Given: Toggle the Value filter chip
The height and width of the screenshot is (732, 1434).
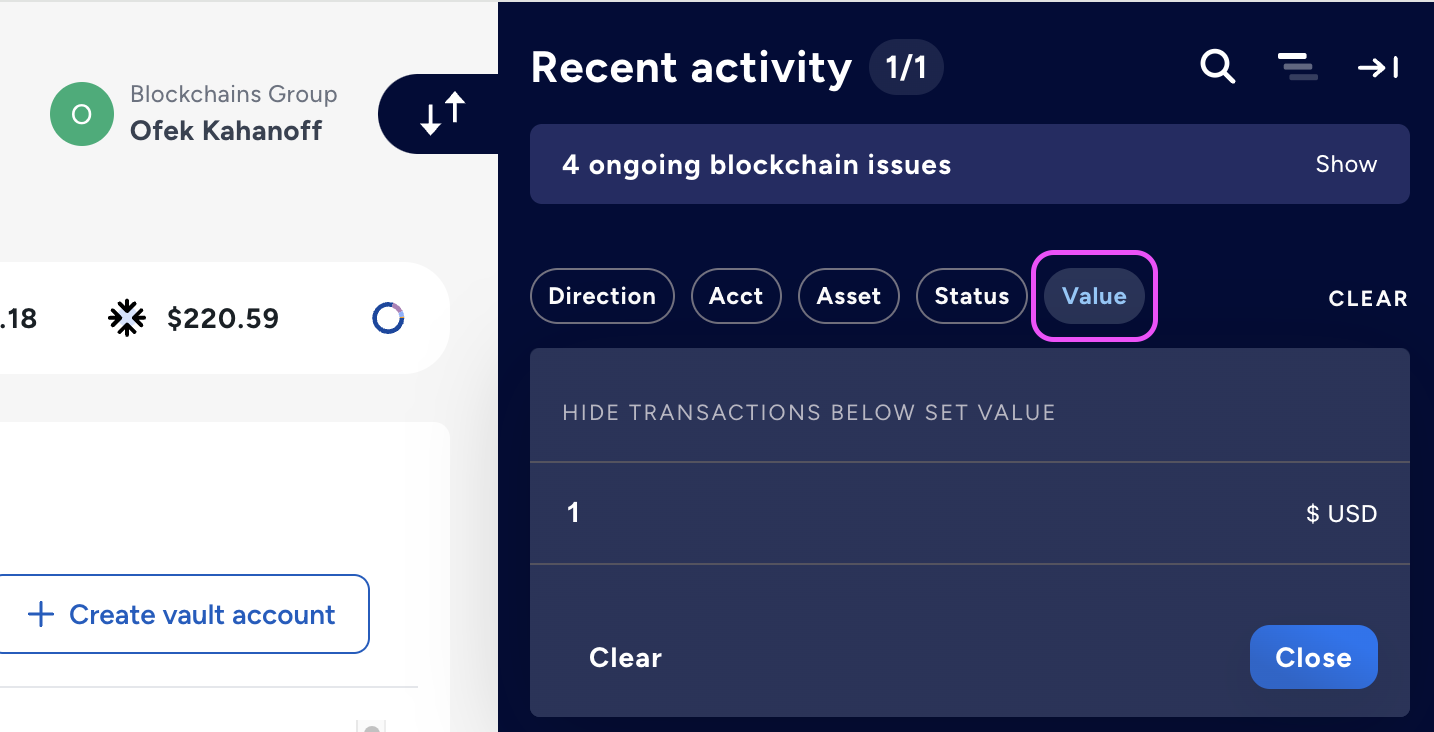Looking at the screenshot, I should pyautogui.click(x=1094, y=296).
